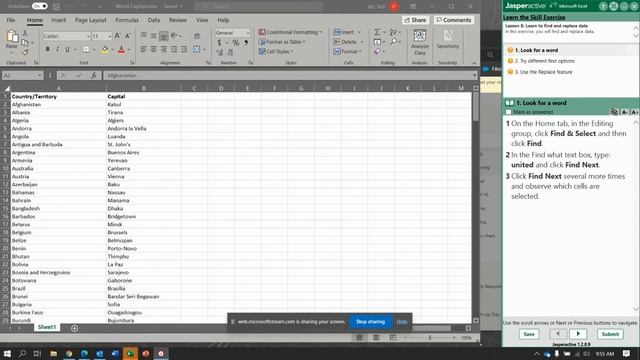The image size is (640, 360).
Task: Open the File tab
Action: [x=11, y=20]
